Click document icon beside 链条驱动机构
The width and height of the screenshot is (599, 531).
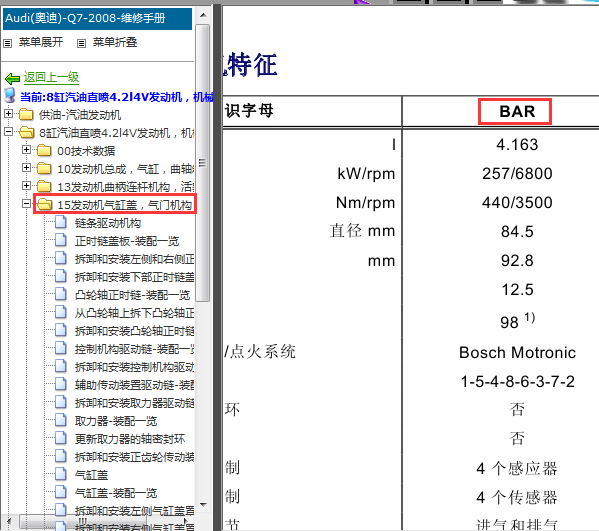(x=61, y=222)
